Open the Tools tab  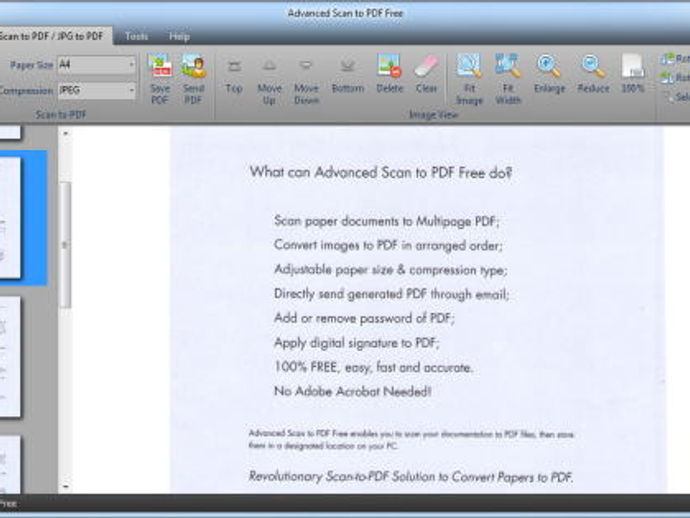pyautogui.click(x=136, y=36)
